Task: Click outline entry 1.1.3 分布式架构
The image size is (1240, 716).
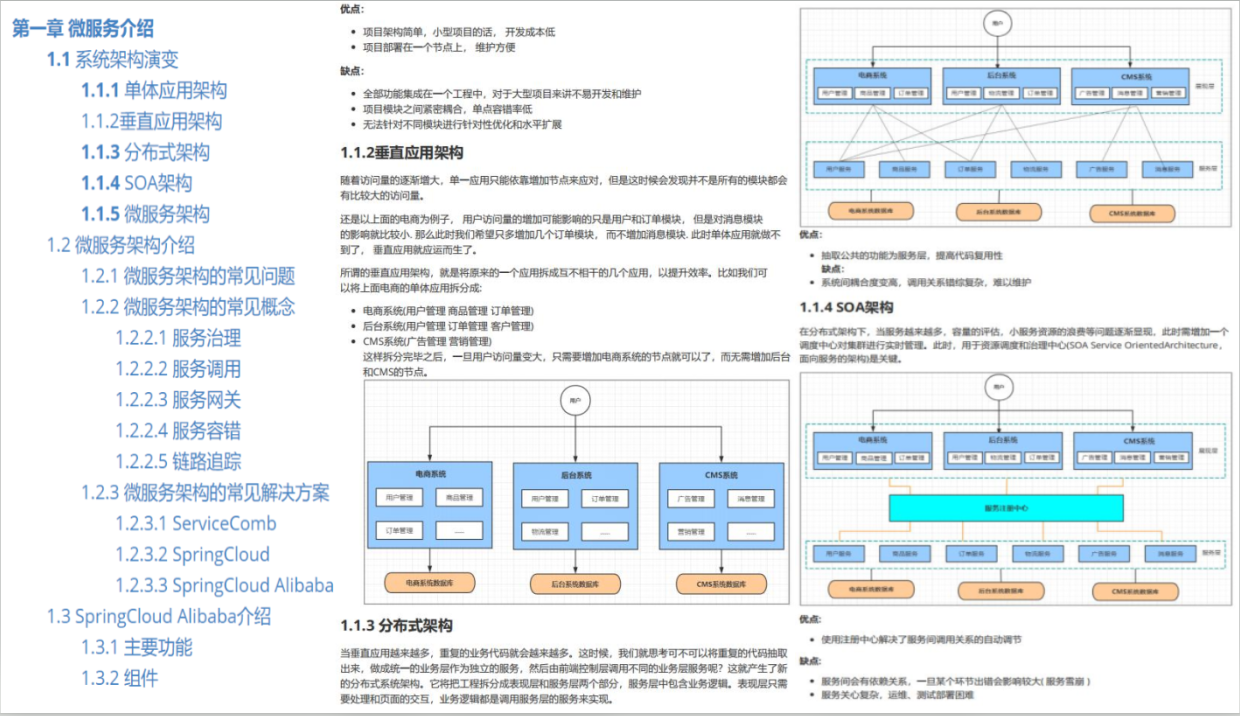Action: tap(146, 152)
